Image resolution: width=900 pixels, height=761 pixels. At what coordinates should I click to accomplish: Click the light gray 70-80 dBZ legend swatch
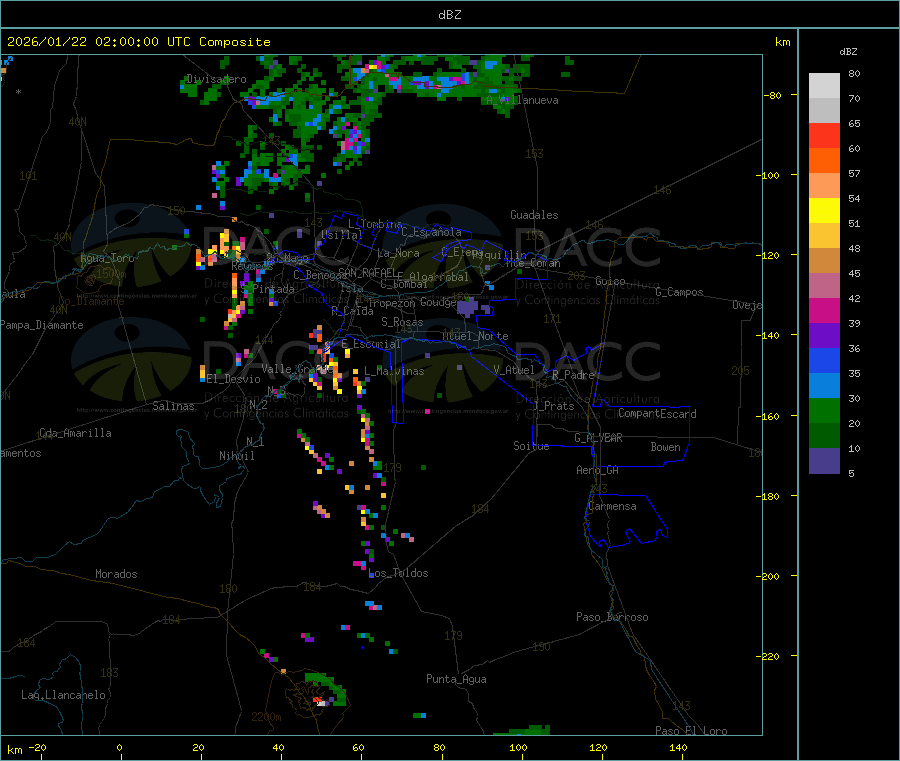pyautogui.click(x=824, y=86)
